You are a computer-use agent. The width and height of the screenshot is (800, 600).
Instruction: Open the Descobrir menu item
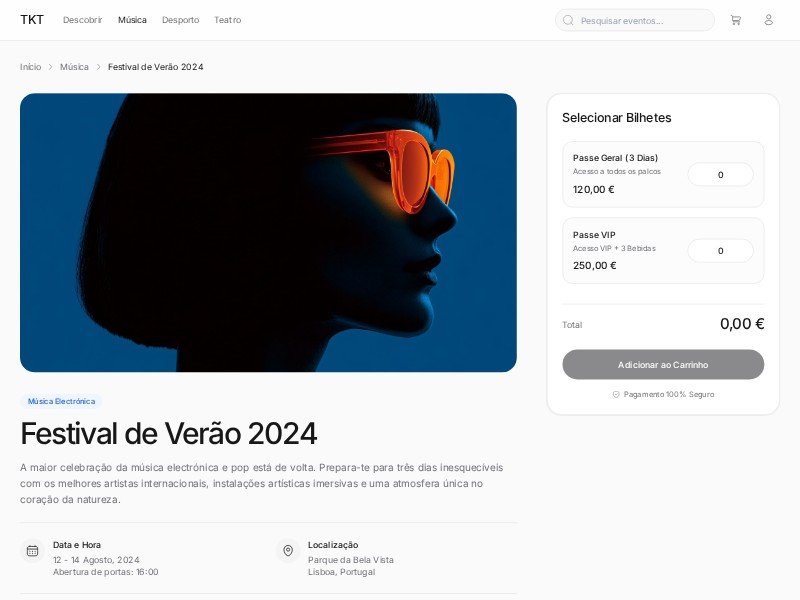pos(83,20)
